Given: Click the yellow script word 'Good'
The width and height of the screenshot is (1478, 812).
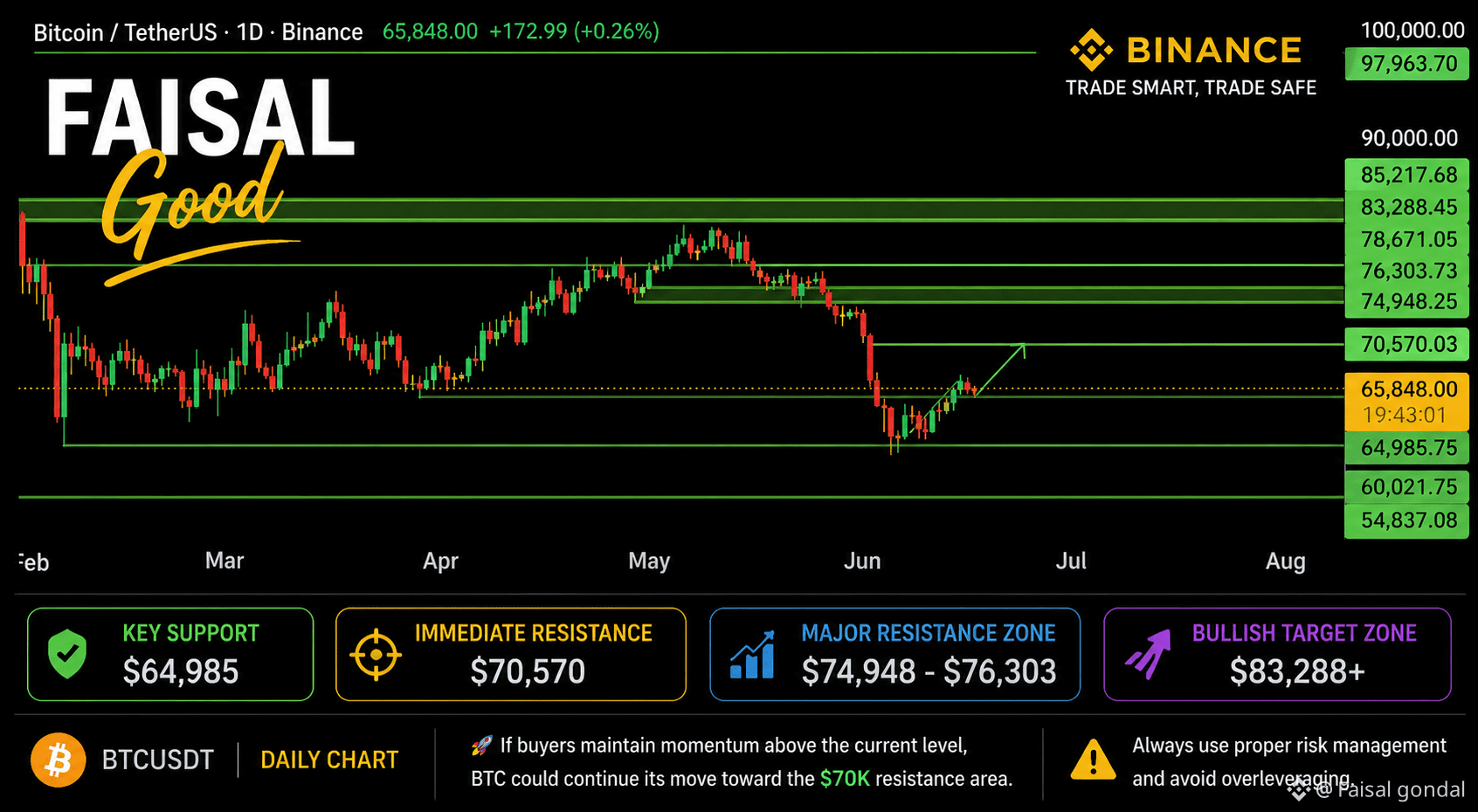Looking at the screenshot, I should [x=194, y=202].
